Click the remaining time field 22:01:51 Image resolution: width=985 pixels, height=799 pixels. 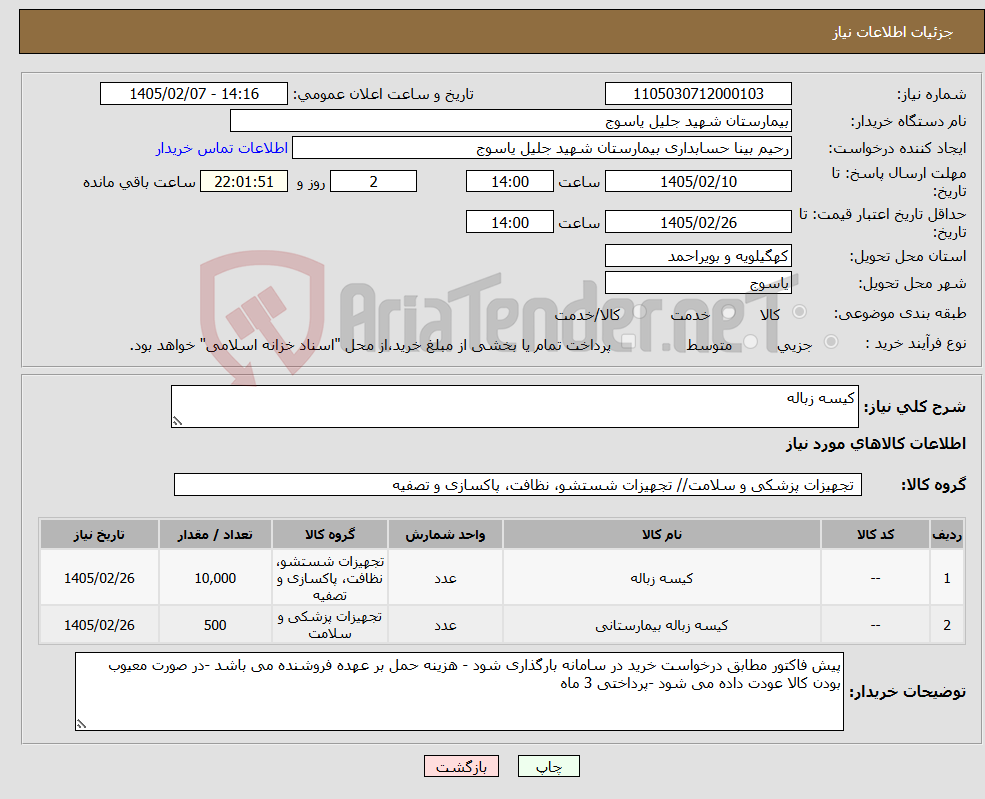[244, 182]
